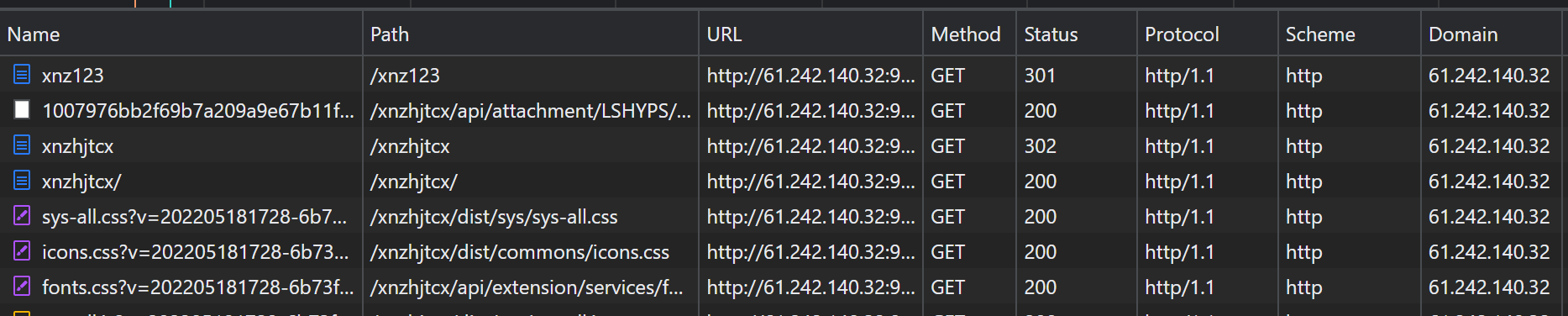Viewport: 1568px width, 316px height.
Task: Click white file icon of 1007976bb2f69 attachment row
Action: point(22,110)
